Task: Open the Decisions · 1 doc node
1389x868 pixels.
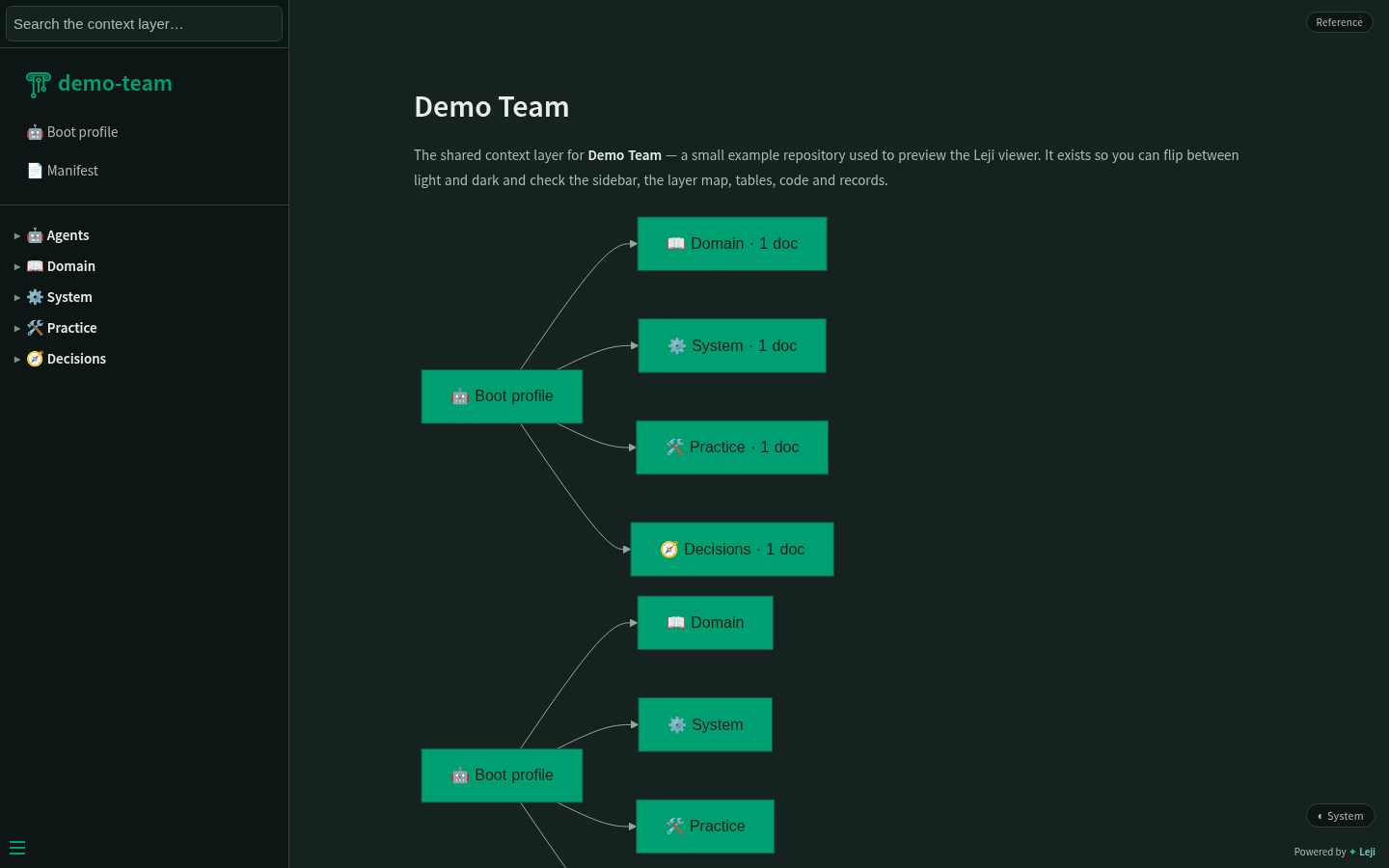Action: click(732, 550)
